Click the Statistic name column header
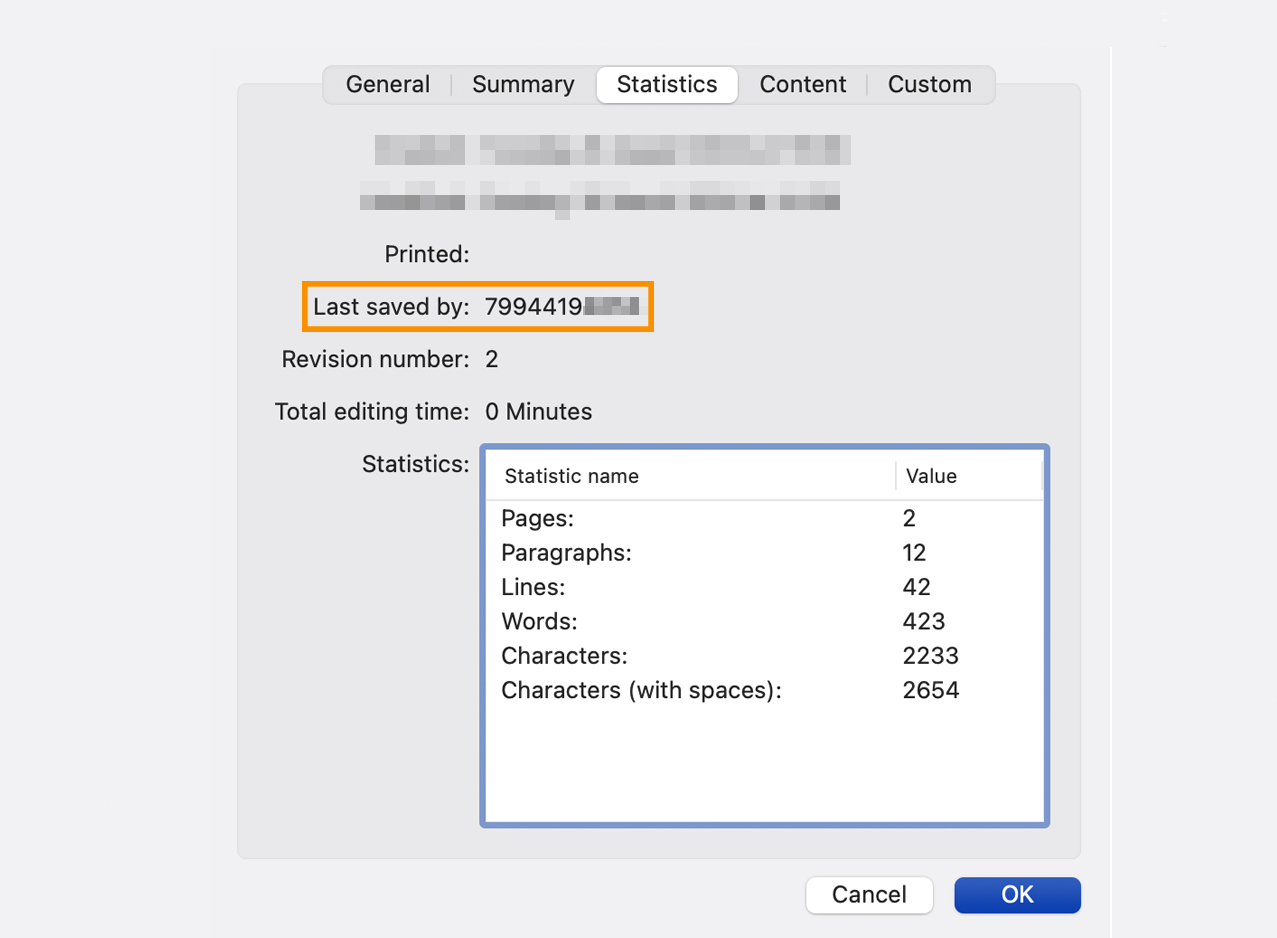Image resolution: width=1277 pixels, height=938 pixels. [x=570, y=476]
